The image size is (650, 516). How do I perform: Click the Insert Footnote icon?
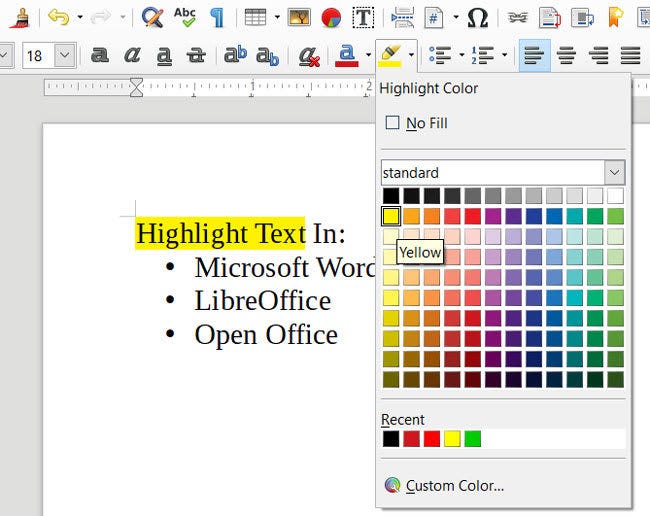point(550,17)
